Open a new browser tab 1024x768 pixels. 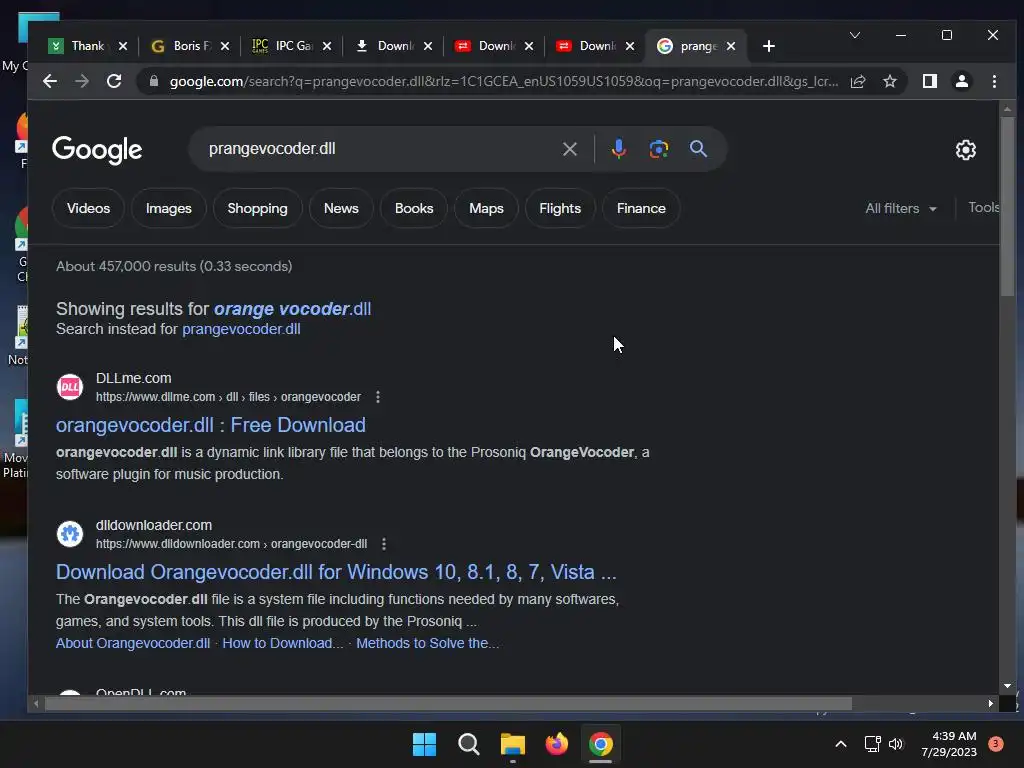769,46
